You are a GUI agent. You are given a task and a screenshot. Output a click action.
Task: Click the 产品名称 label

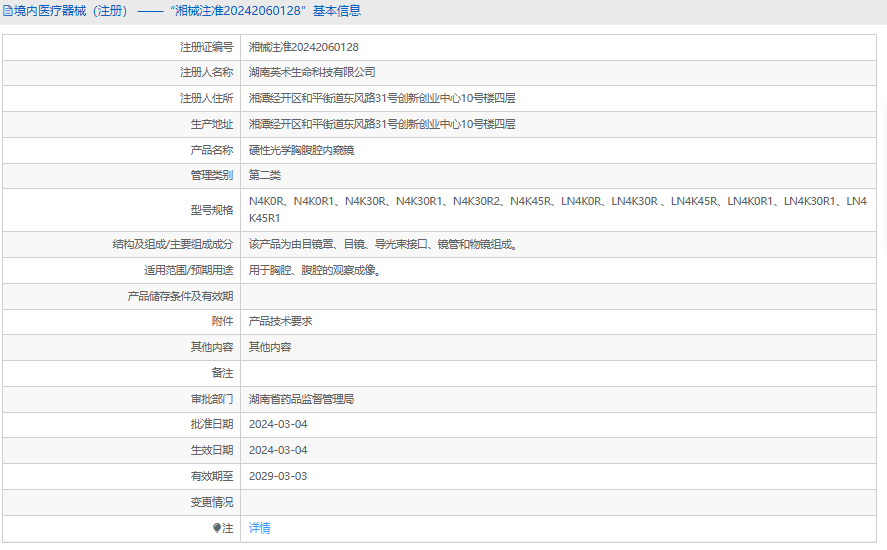[212, 150]
